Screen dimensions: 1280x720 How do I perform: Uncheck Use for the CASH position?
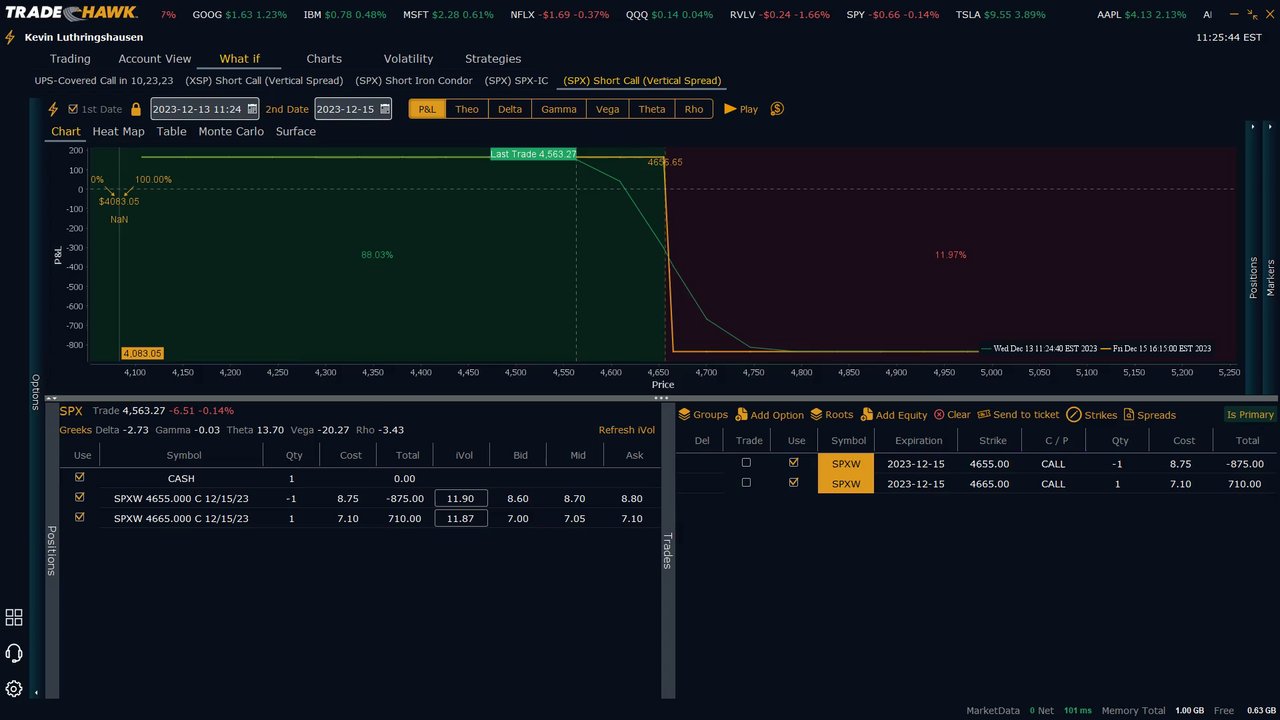pos(80,477)
